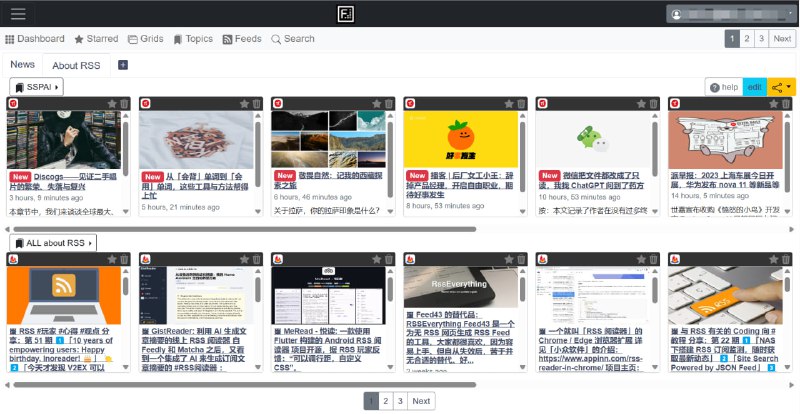Add a new tab with plus icon
The width and height of the screenshot is (800, 414).
(123, 65)
